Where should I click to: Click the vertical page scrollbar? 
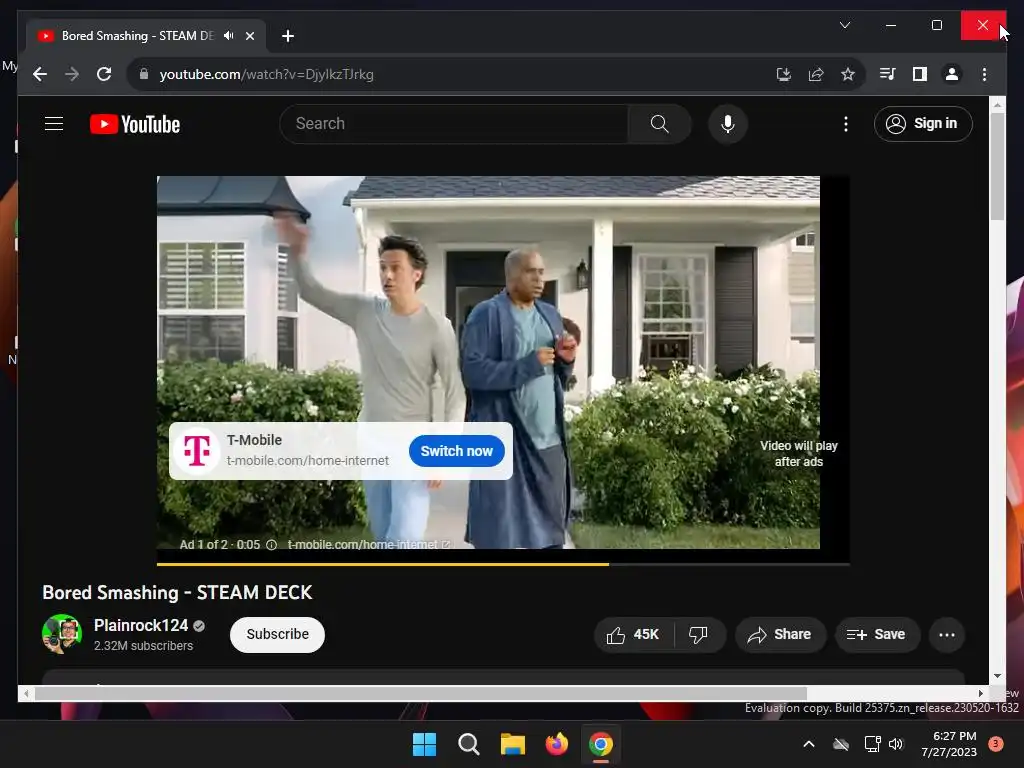[997, 165]
